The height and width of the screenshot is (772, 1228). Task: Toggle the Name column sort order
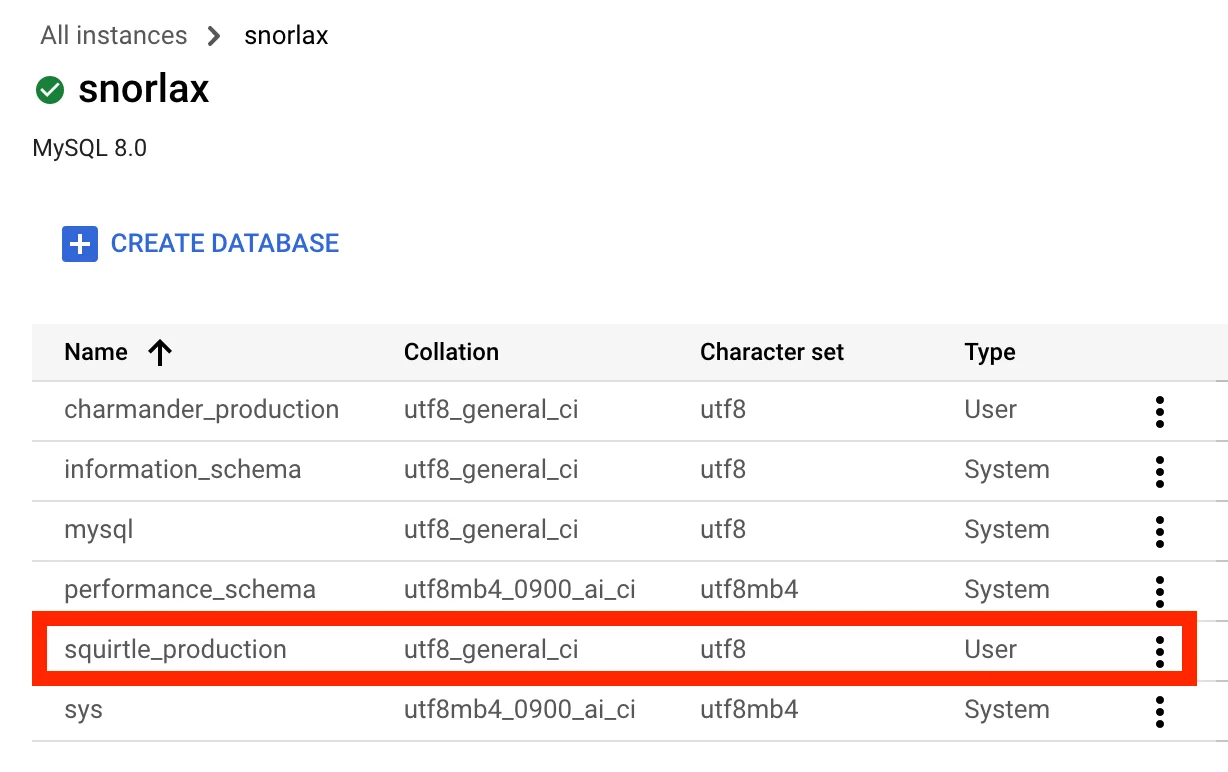tap(159, 352)
